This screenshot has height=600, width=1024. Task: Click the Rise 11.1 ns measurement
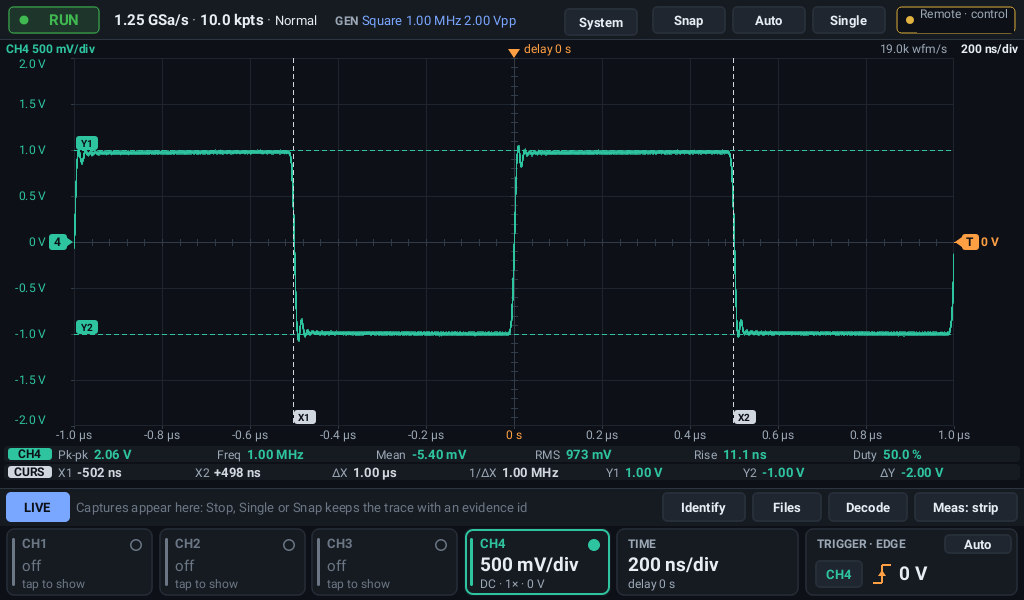pos(730,454)
